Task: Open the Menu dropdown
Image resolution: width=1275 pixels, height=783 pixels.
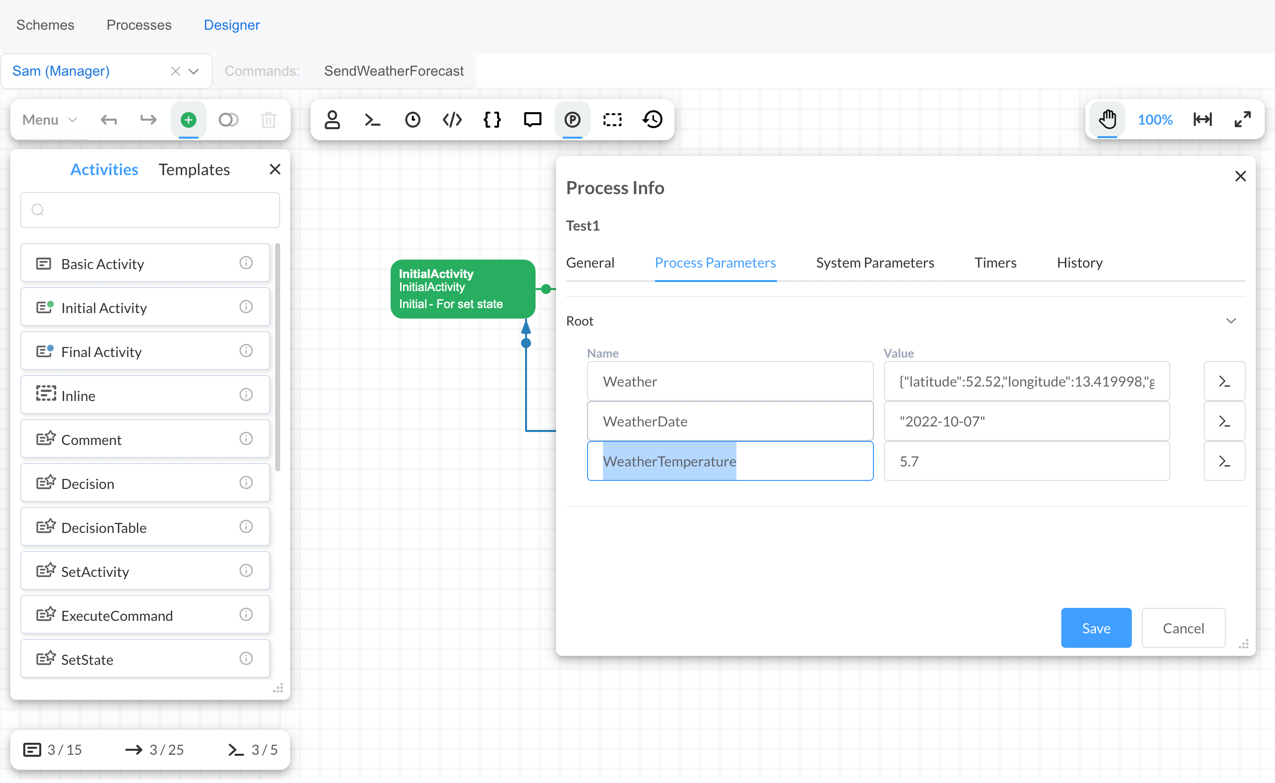Action: point(49,120)
